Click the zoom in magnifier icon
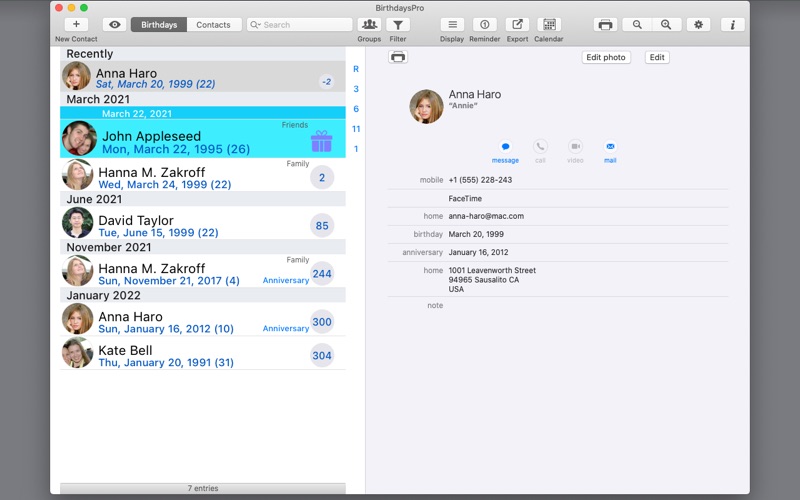This screenshot has height=500, width=800. [666, 24]
